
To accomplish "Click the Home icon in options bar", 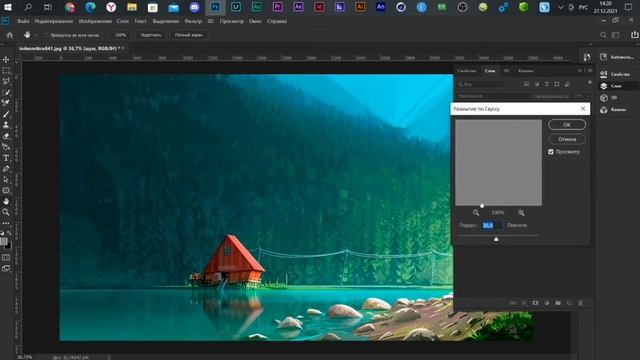I will coord(10,35).
